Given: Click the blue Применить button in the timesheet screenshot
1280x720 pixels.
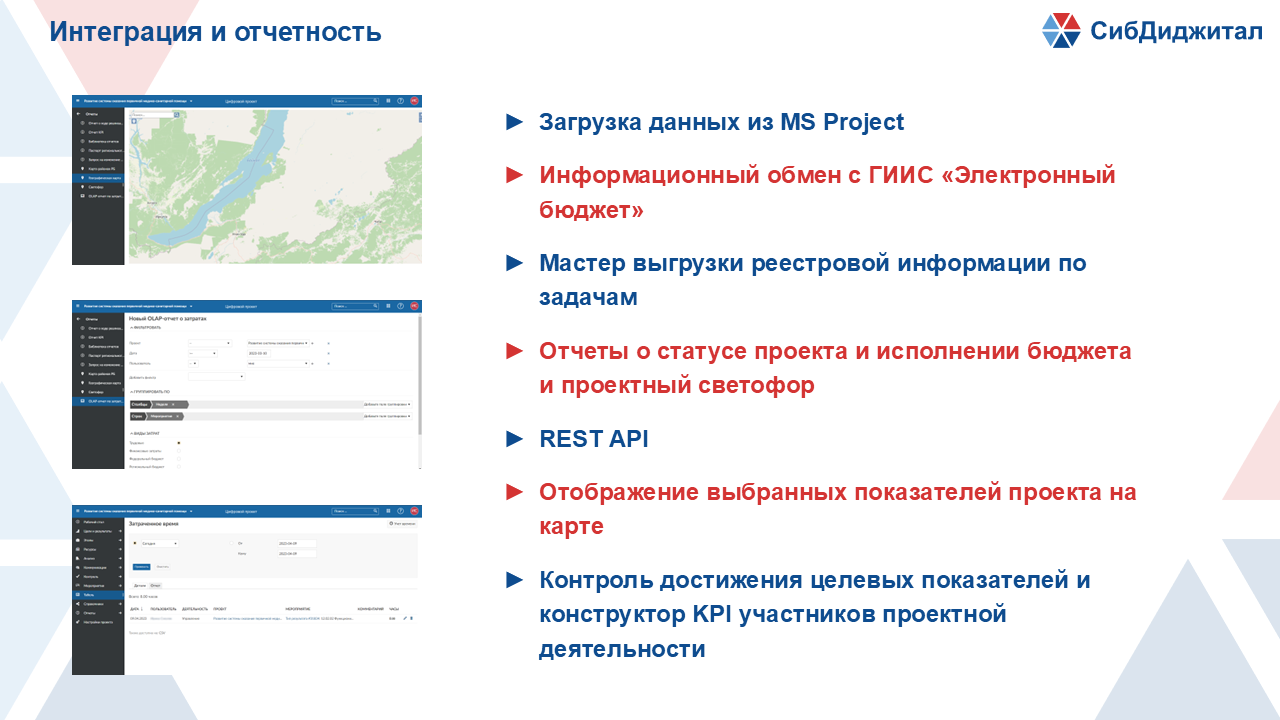Looking at the screenshot, I should click(x=141, y=567).
